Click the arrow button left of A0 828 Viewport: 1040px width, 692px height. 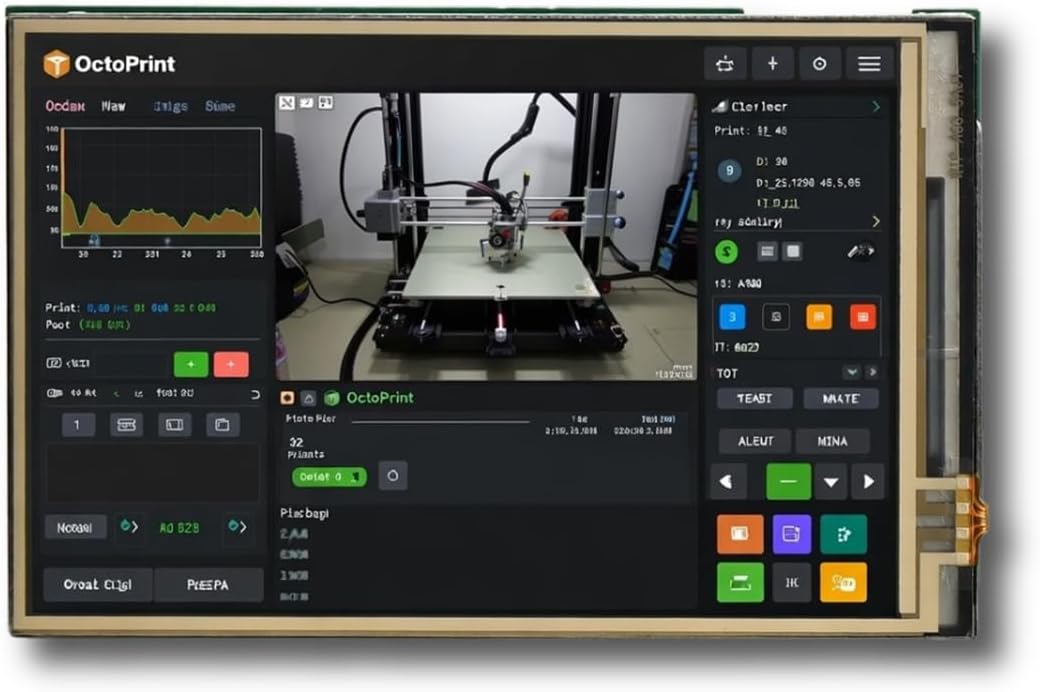(x=129, y=527)
